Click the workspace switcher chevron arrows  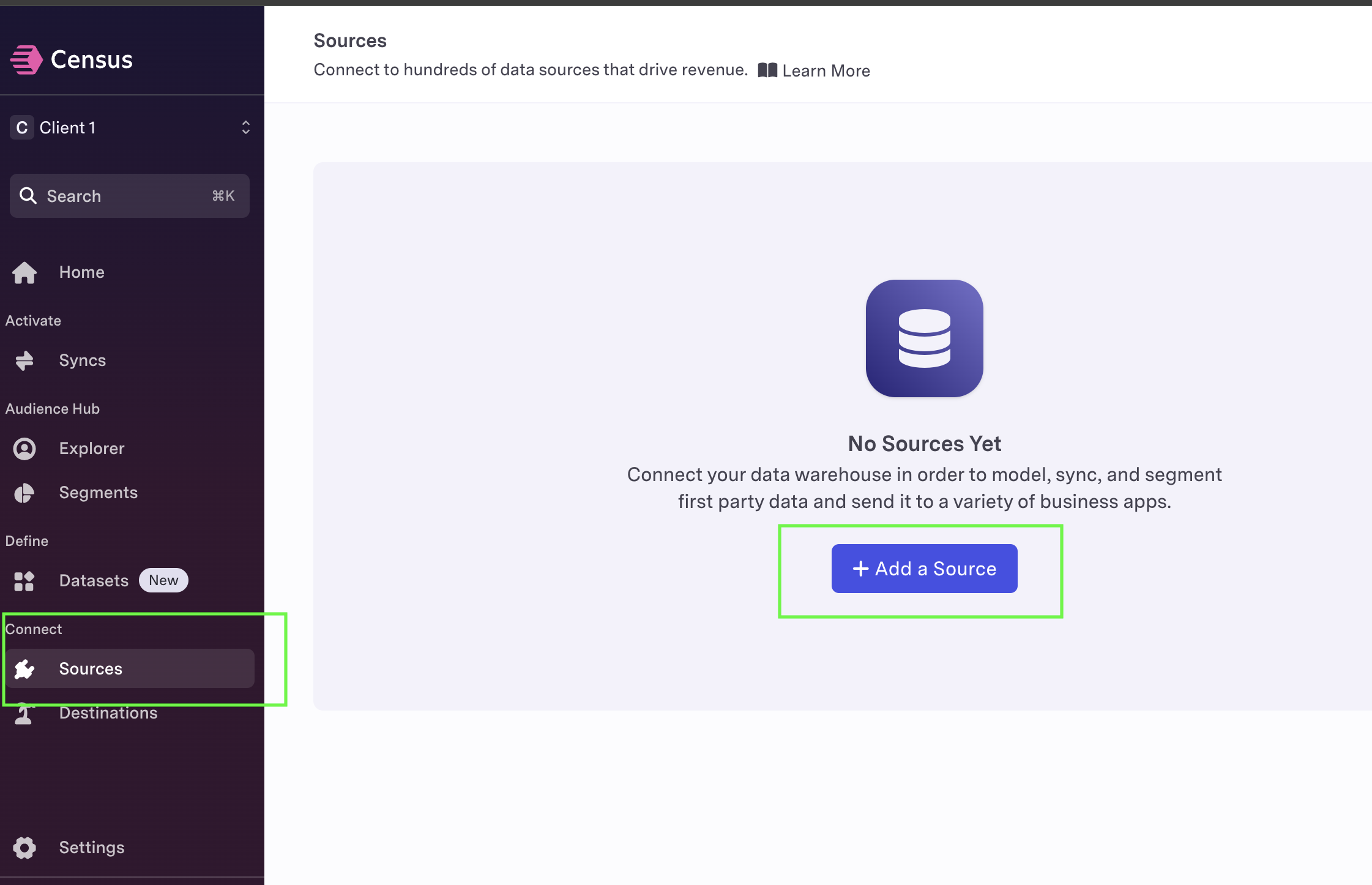[x=245, y=127]
